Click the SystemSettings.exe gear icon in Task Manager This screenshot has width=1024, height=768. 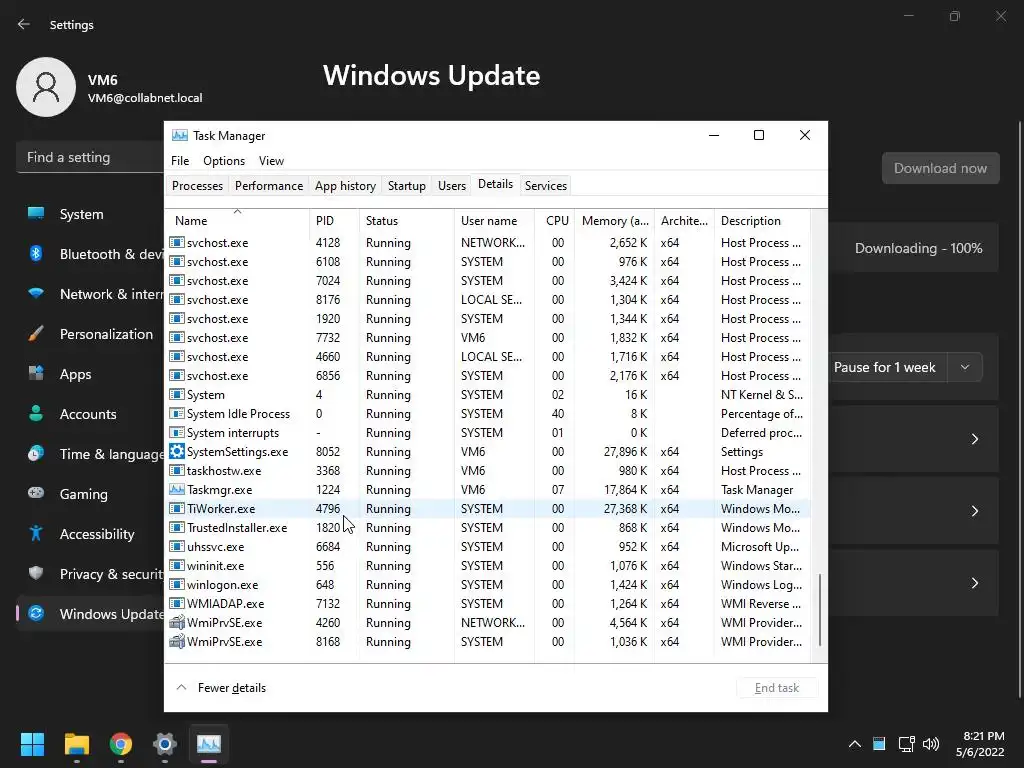coord(177,451)
